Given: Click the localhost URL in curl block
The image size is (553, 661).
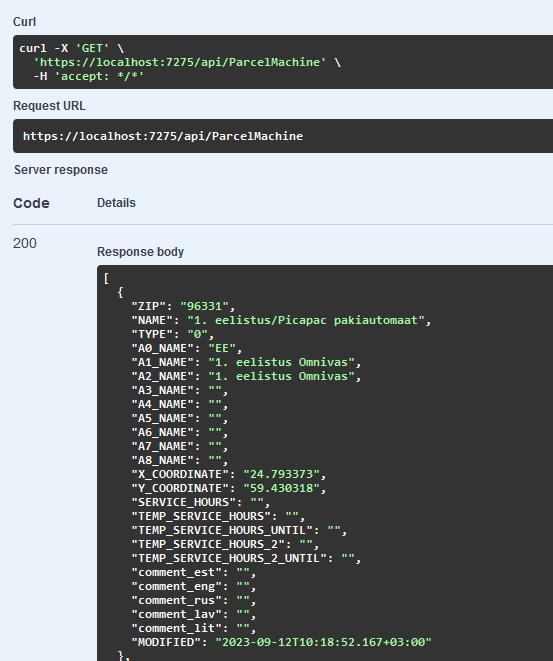Looking at the screenshot, I should tap(180, 62).
